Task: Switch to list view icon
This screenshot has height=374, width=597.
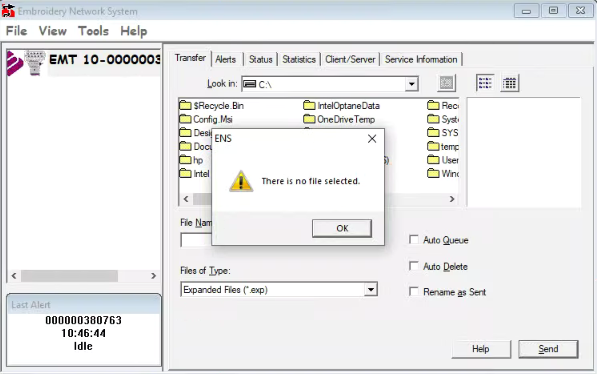Action: pos(485,83)
